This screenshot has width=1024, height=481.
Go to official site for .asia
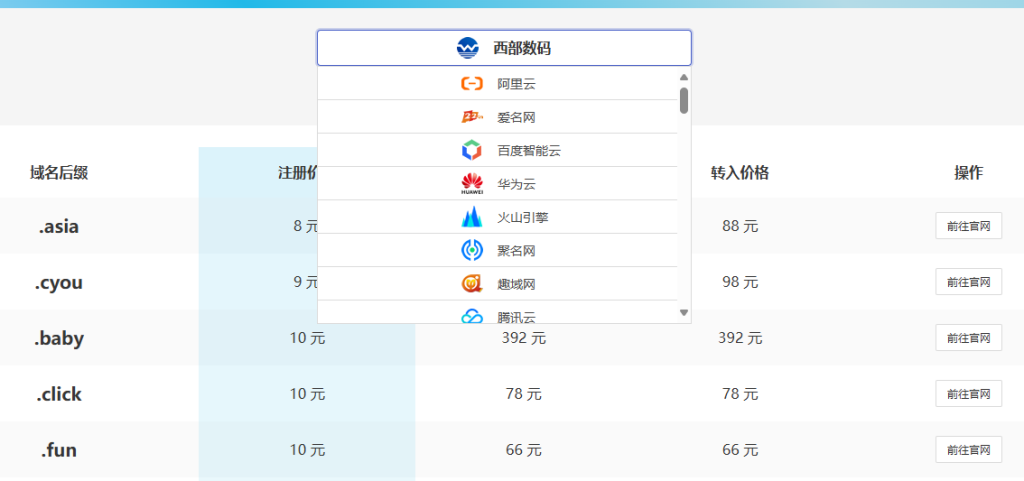click(968, 226)
